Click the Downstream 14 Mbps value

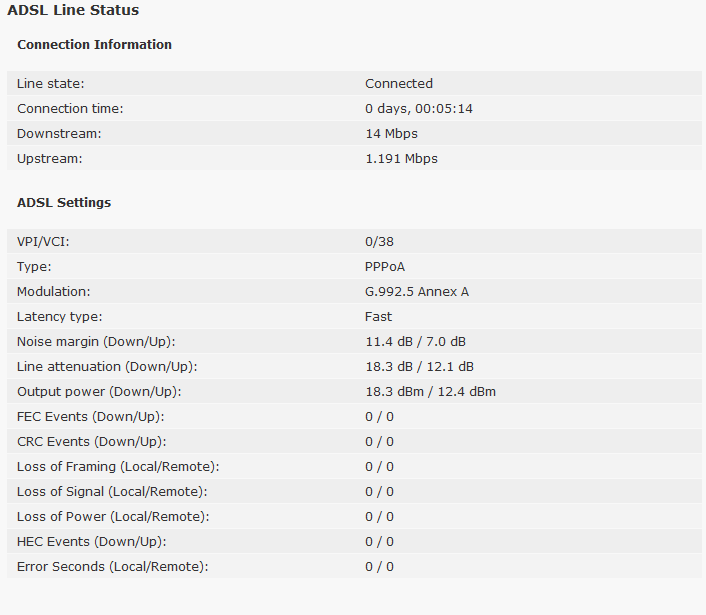[391, 134]
